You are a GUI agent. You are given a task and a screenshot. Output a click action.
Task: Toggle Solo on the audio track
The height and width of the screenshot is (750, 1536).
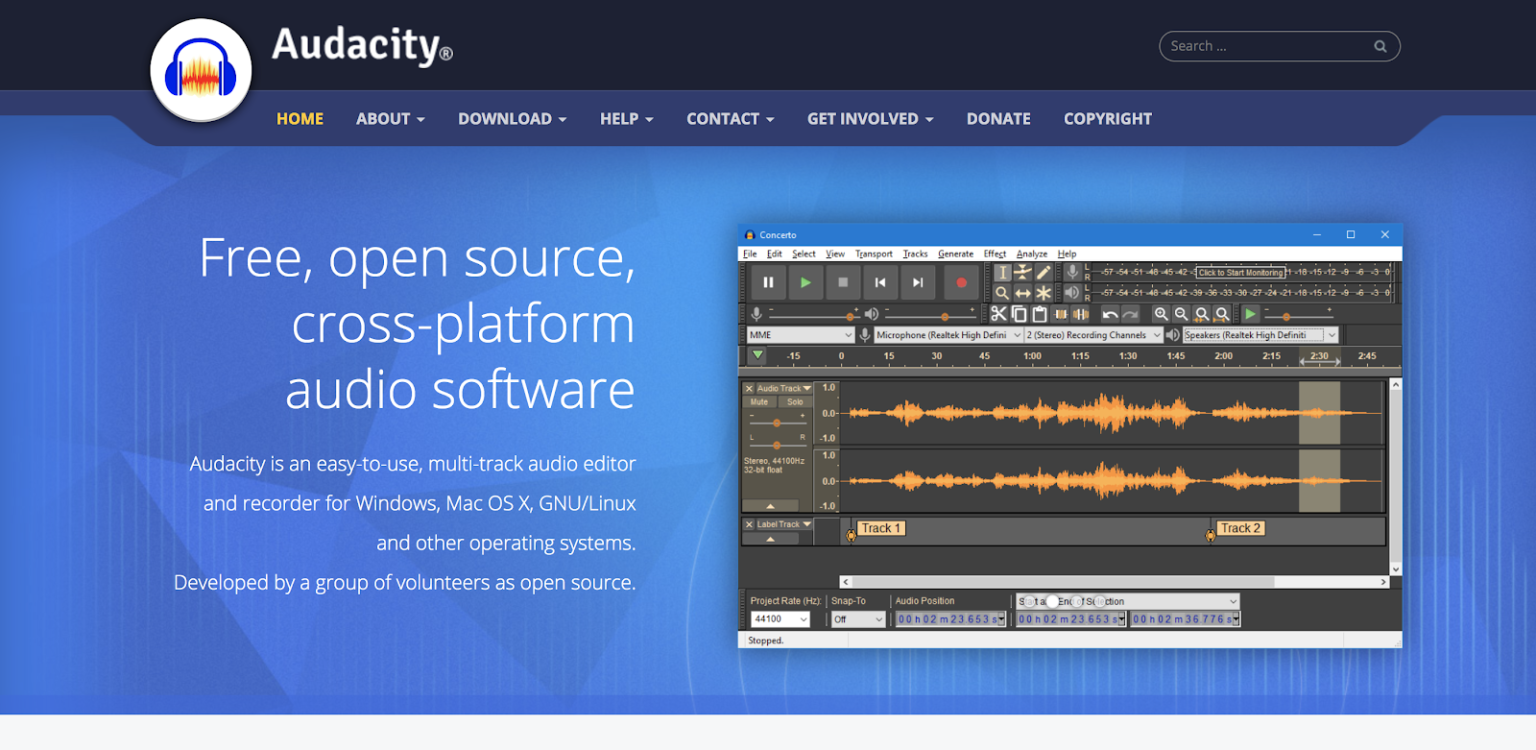click(x=795, y=402)
